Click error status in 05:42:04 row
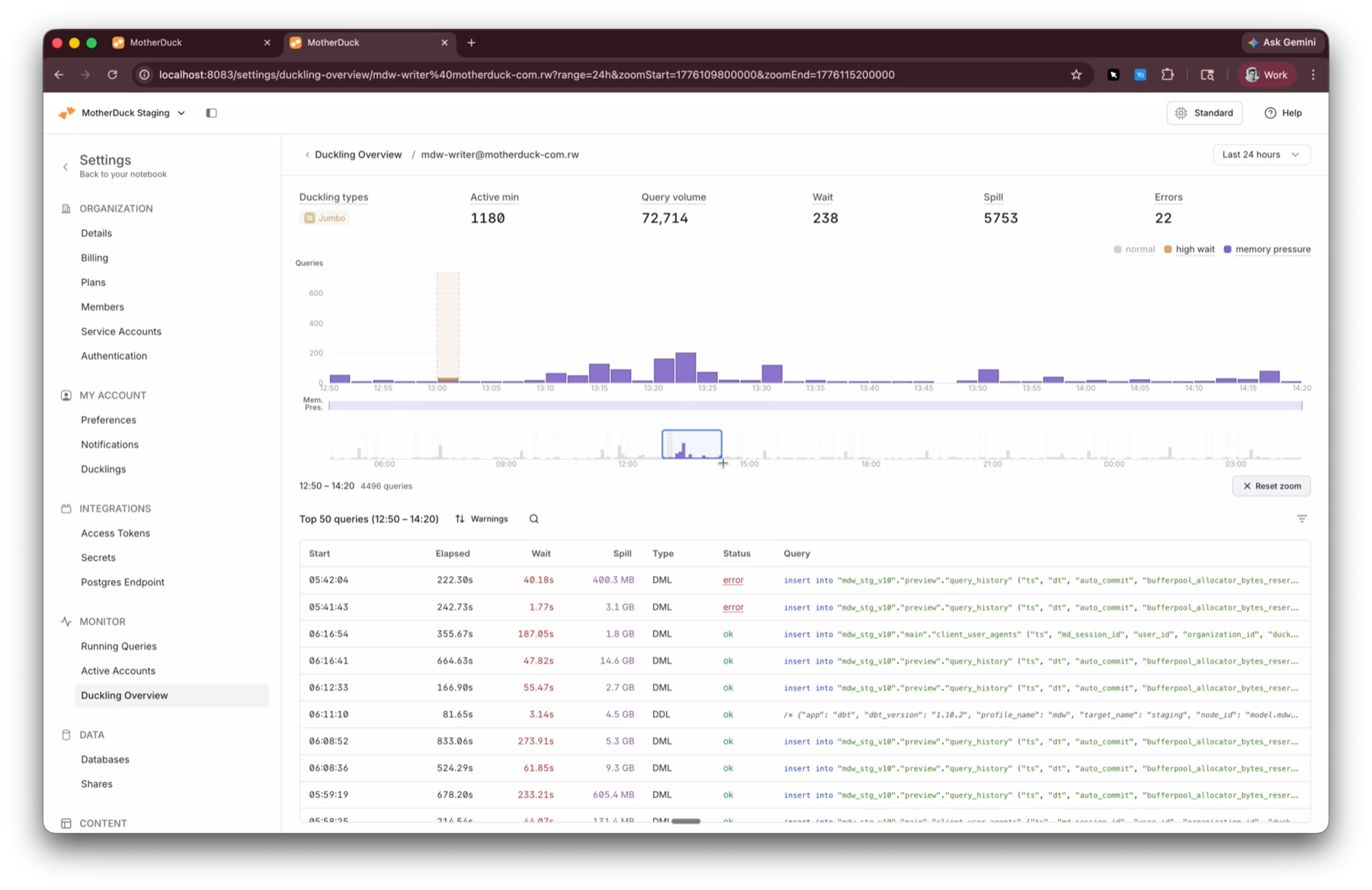This screenshot has height=890, width=1372. pos(732,581)
